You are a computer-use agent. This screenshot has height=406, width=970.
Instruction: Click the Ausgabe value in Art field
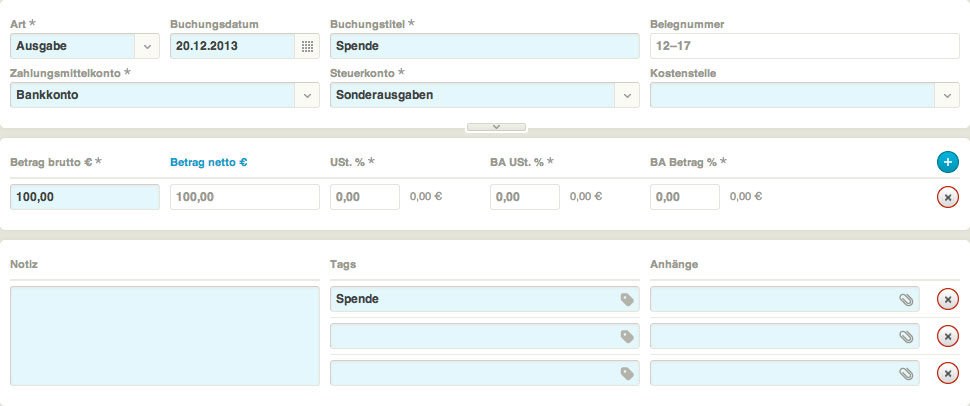click(x=41, y=46)
